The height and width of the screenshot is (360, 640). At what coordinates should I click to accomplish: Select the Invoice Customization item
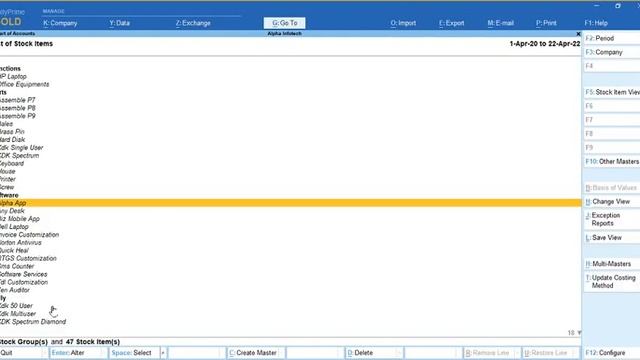pyautogui.click(x=29, y=235)
